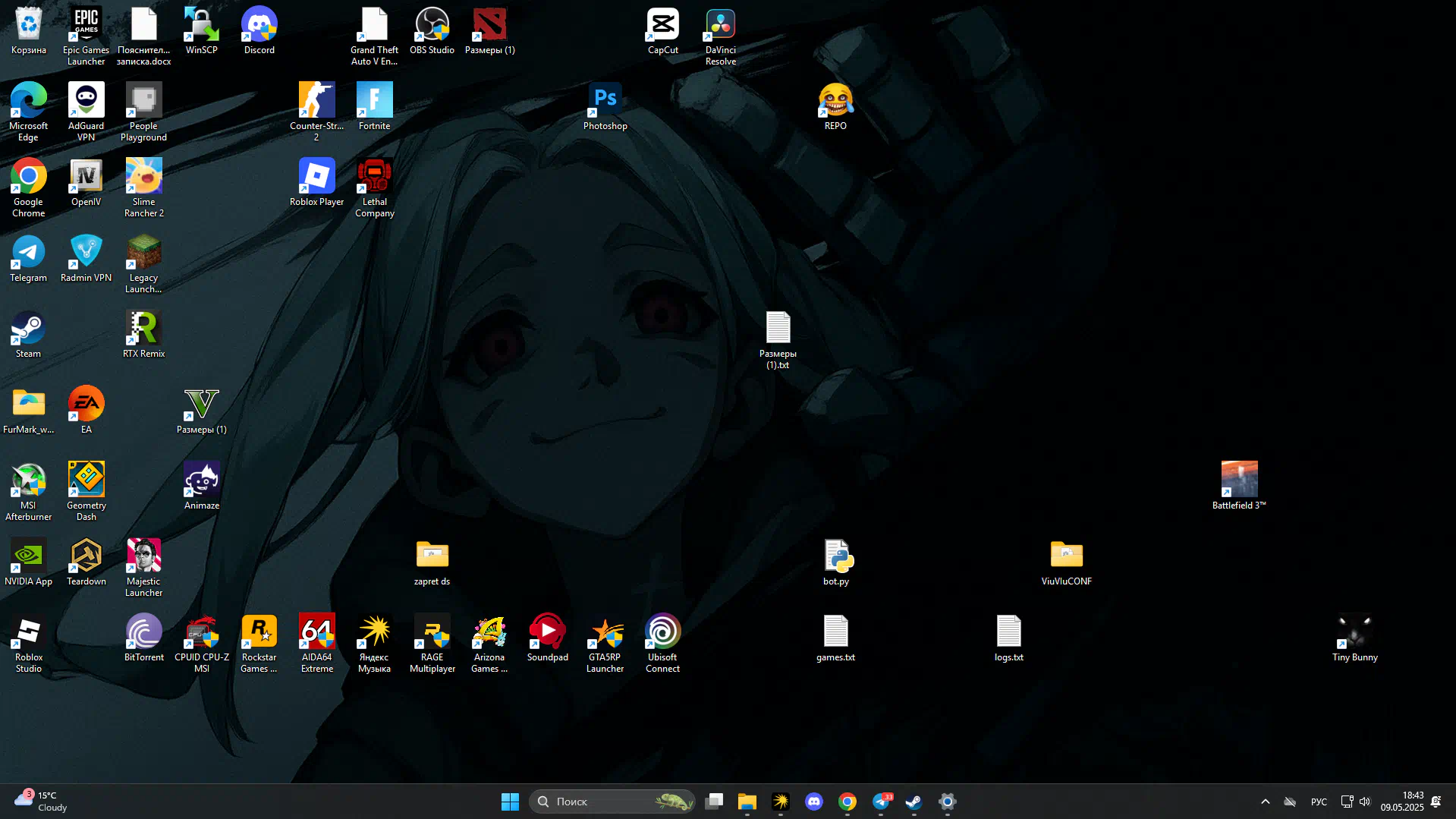This screenshot has width=1456, height=819.
Task: Open Roblox Studio shortcut
Action: [x=29, y=644]
